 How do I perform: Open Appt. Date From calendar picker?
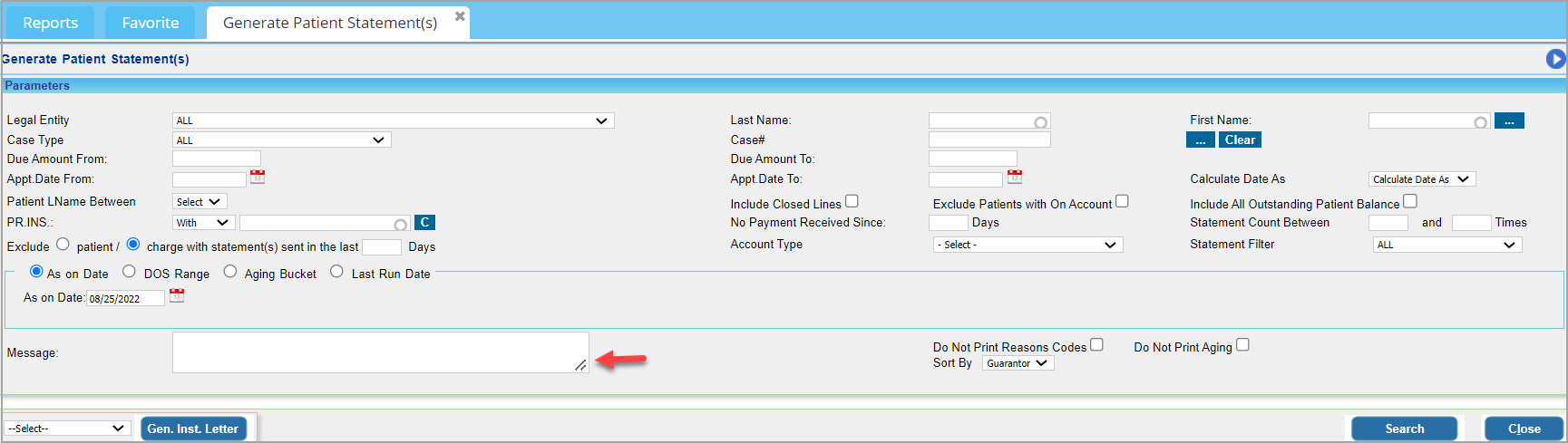pos(258,177)
